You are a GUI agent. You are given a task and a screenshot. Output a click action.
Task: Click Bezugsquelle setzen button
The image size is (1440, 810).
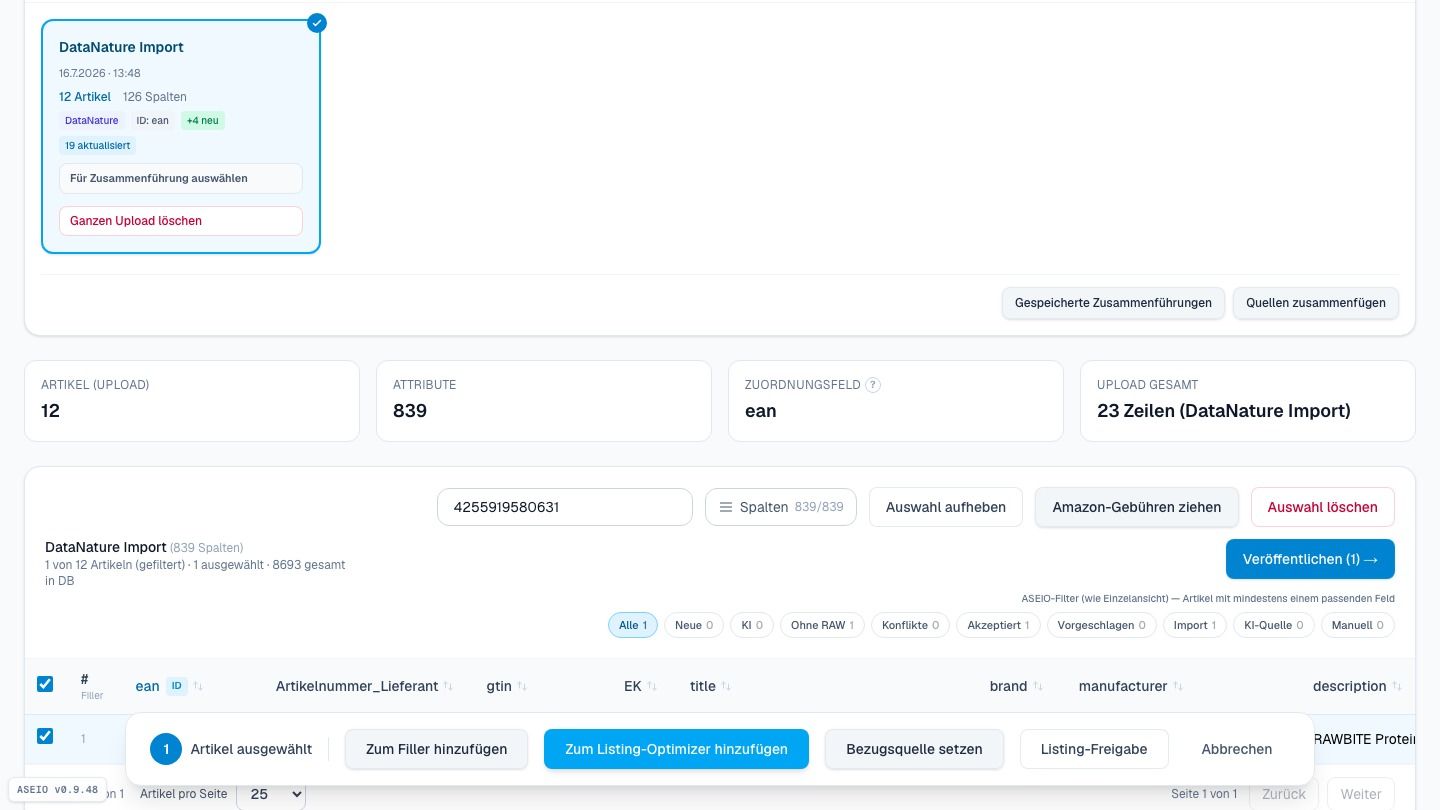click(914, 749)
